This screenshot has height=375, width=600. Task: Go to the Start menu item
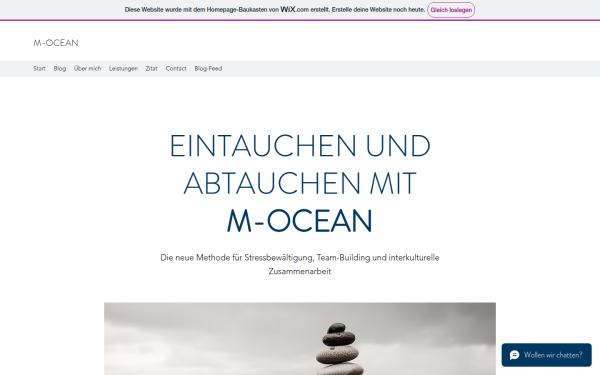pyautogui.click(x=39, y=68)
